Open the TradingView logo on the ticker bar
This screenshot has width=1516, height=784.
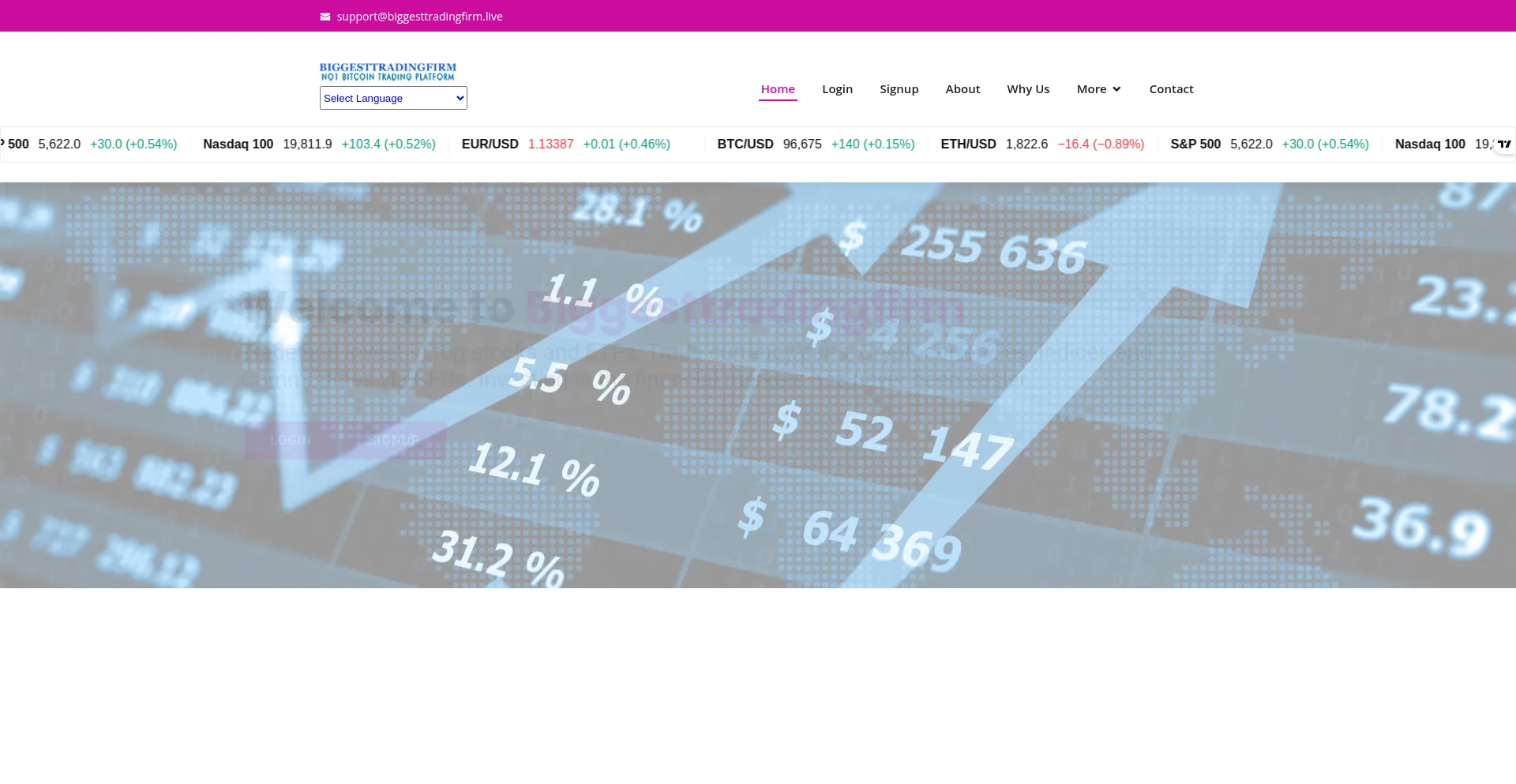click(1504, 144)
